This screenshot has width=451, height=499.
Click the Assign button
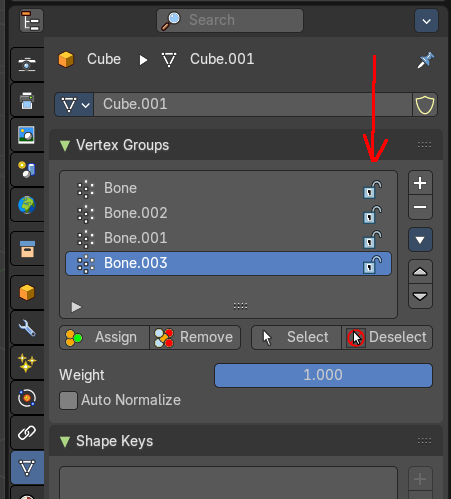pos(104,337)
